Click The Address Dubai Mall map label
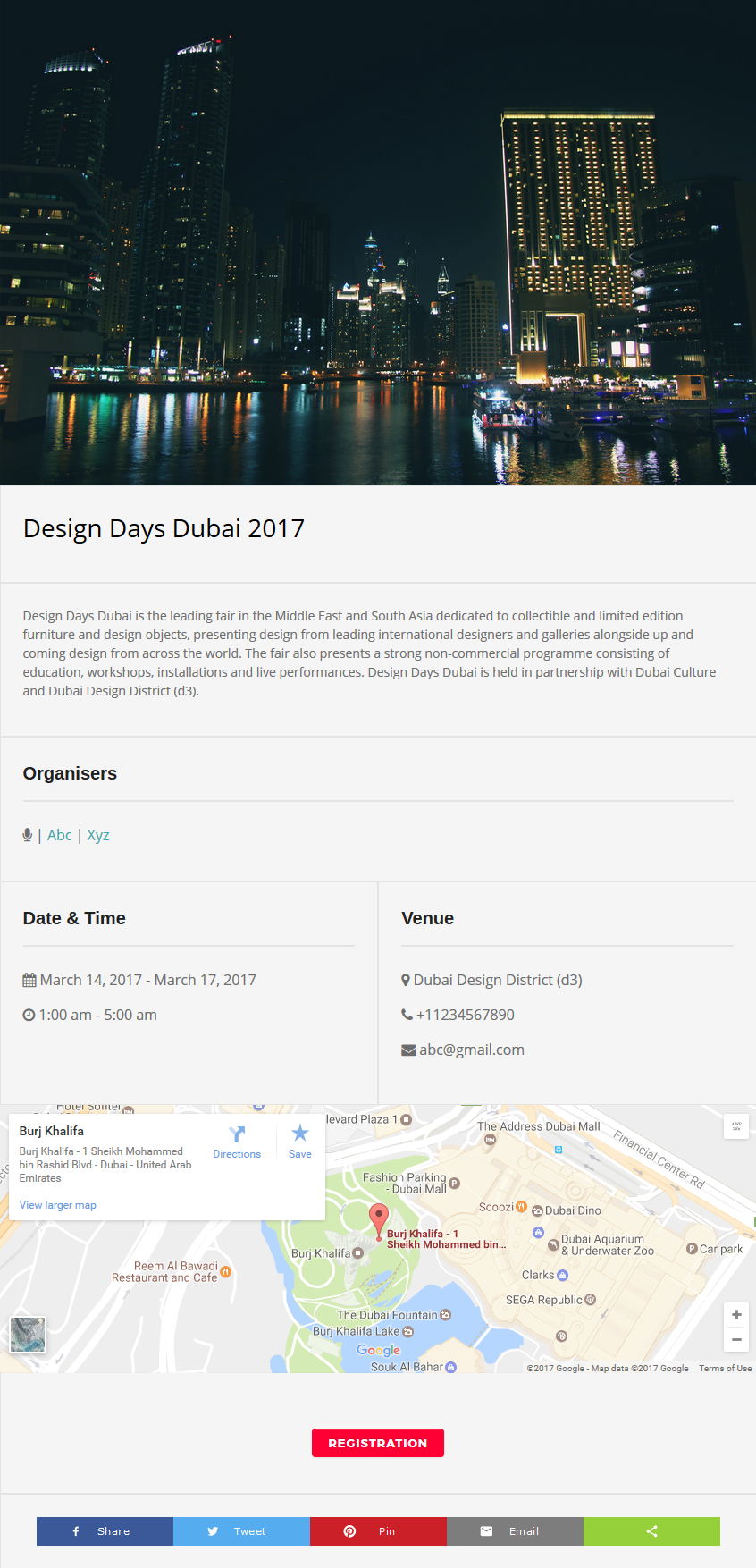Image resolution: width=756 pixels, height=1568 pixels. (539, 1126)
